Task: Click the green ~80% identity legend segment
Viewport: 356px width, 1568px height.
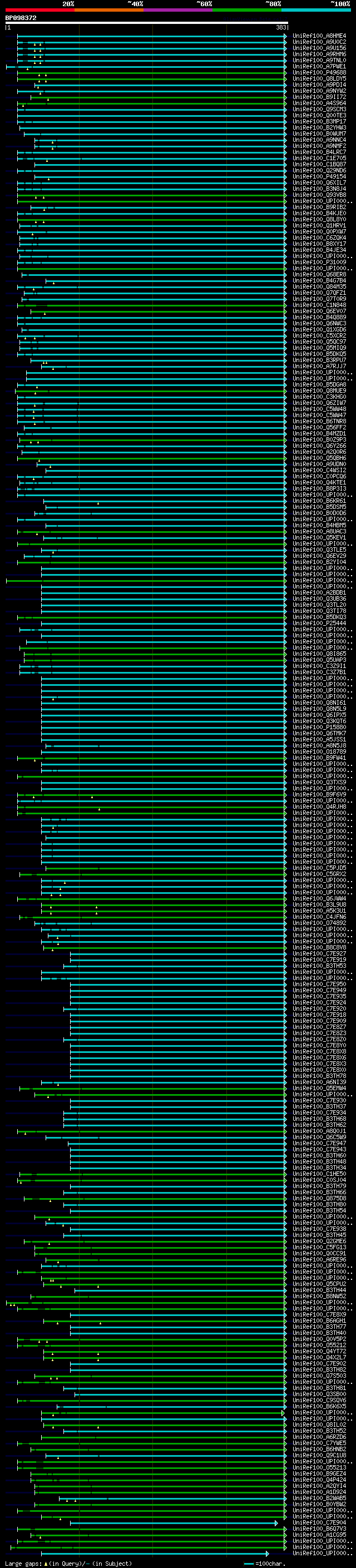Action: (247, 10)
